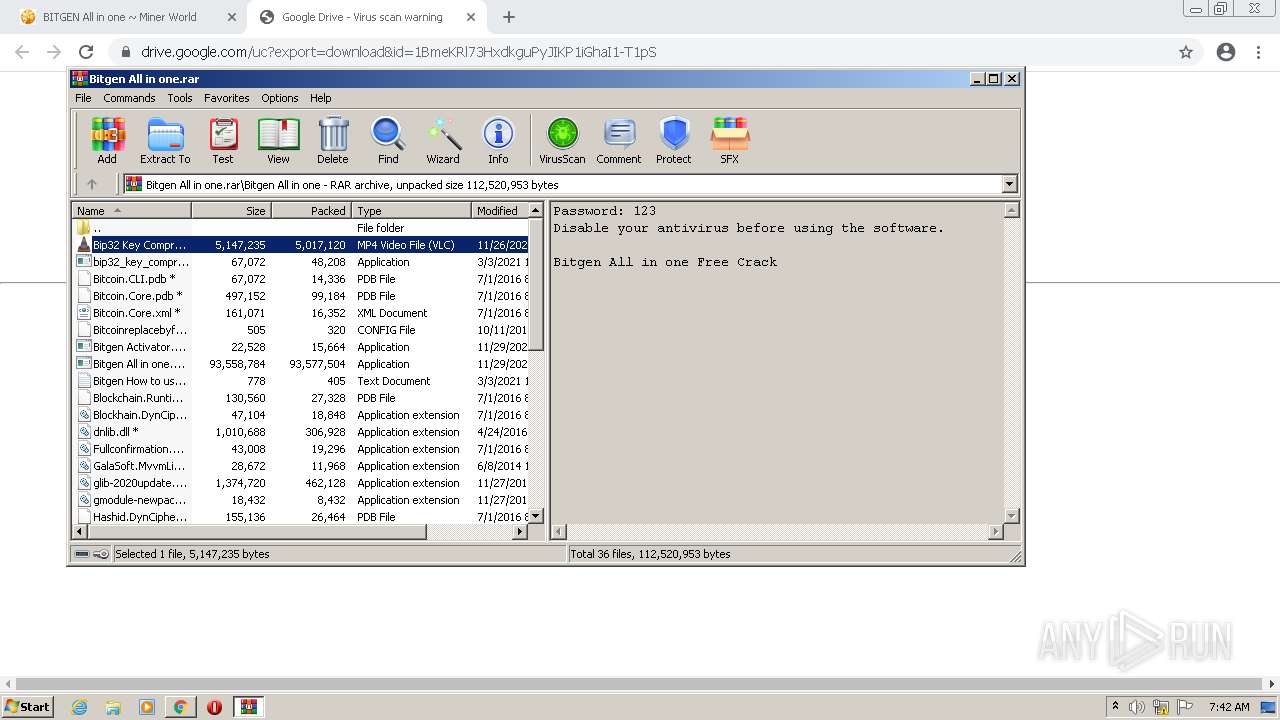Screen dimensions: 1280x720
Task: Open the Wizard wand icon
Action: [x=443, y=140]
